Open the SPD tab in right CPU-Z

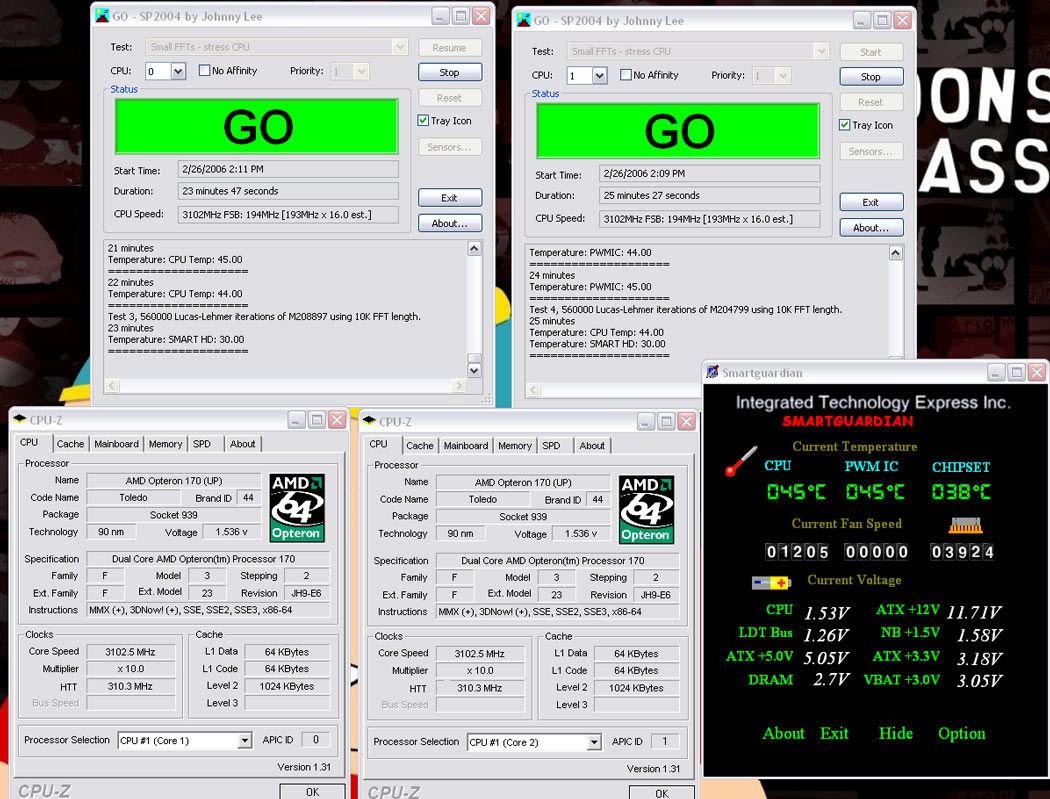click(551, 445)
